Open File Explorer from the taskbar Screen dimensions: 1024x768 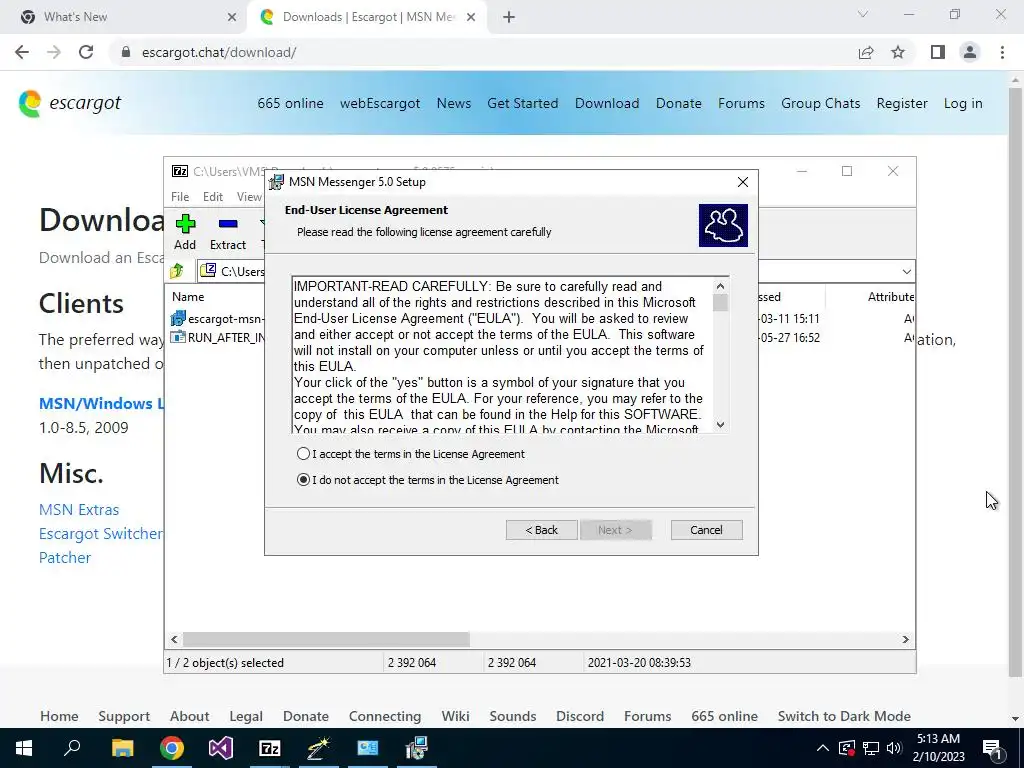pyautogui.click(x=122, y=748)
